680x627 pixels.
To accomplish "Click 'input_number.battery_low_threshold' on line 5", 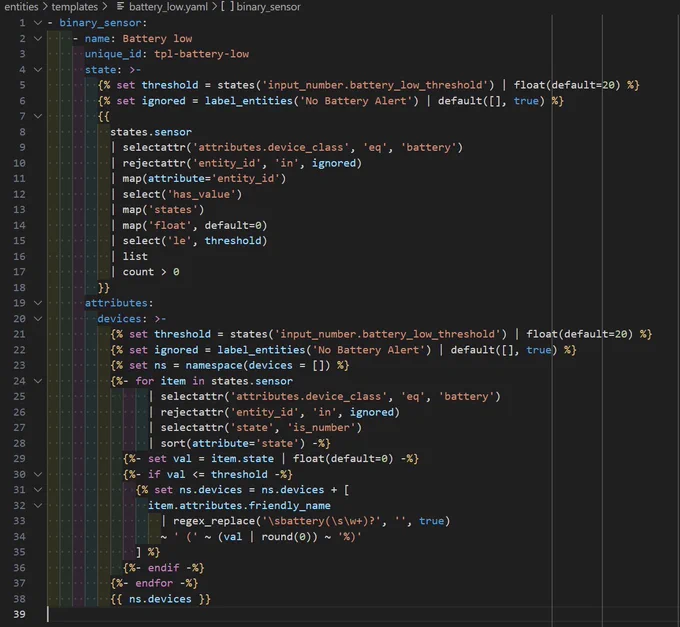I will point(375,85).
